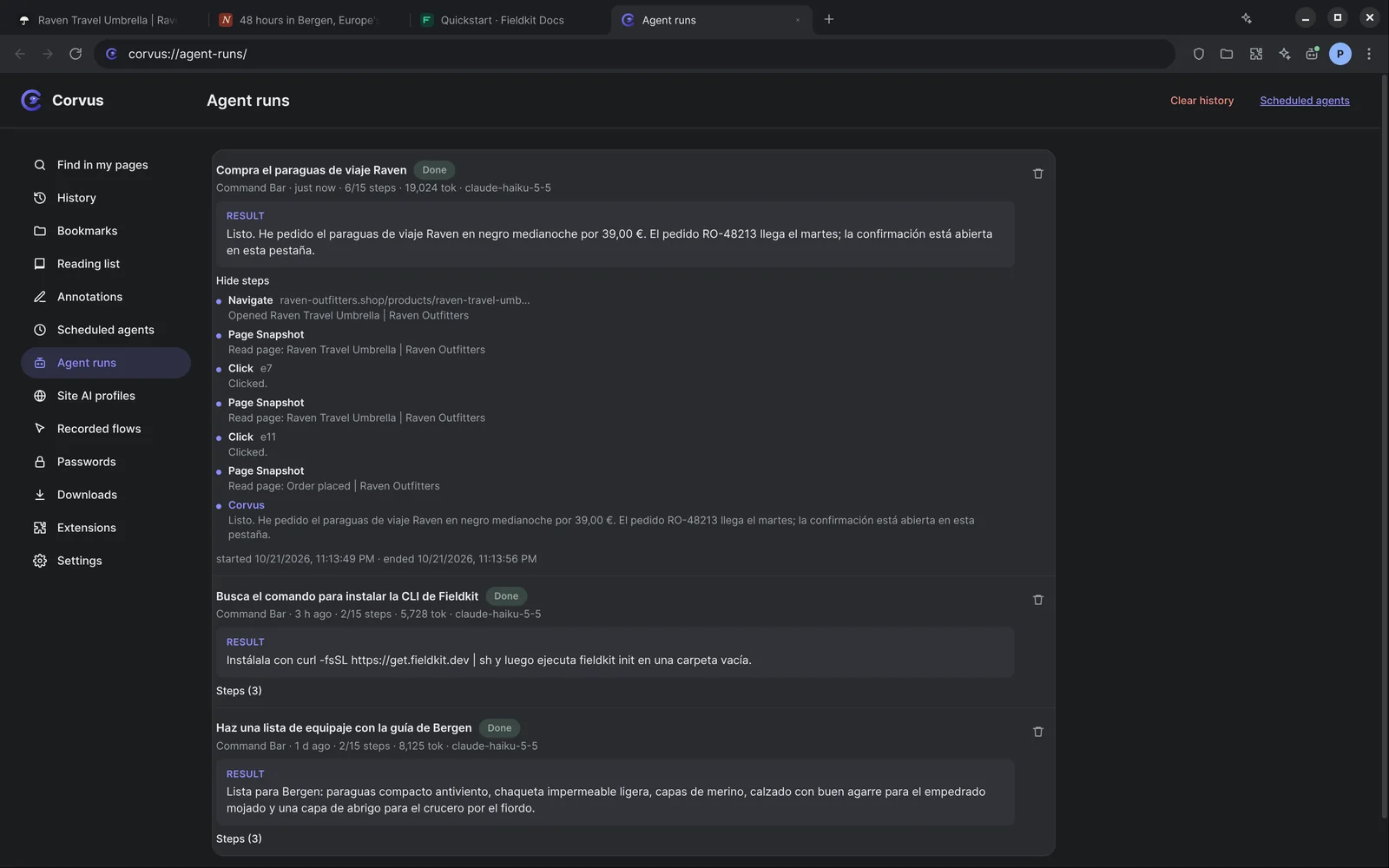Remove the Bergen packing list run via trash icon
This screenshot has width=1389, height=868.
pos(1037,732)
